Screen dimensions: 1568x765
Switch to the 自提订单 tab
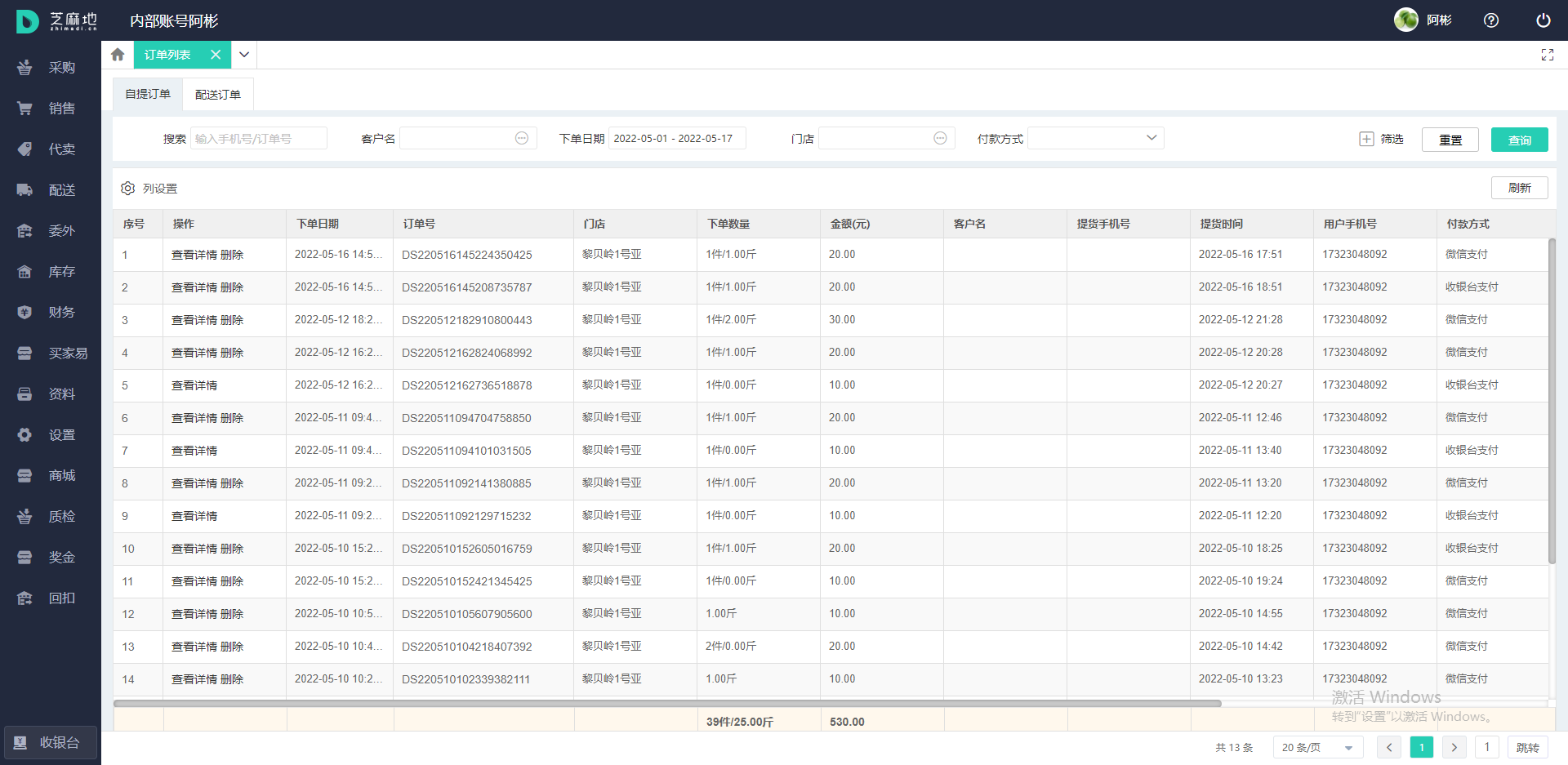click(x=148, y=95)
